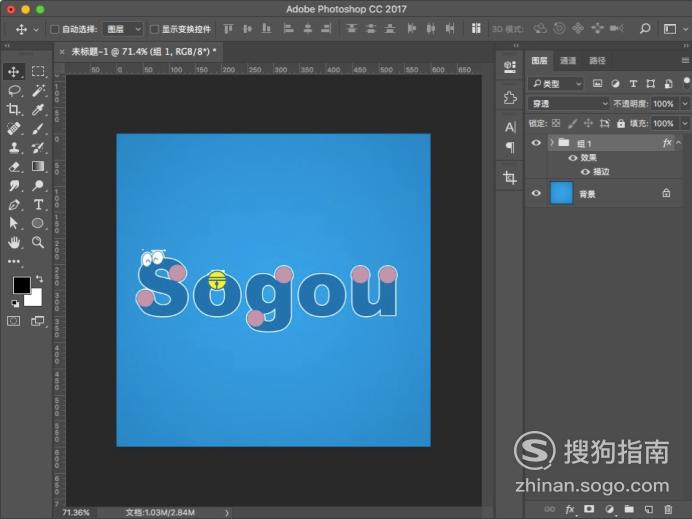Hide the 组 1 group layer
The height and width of the screenshot is (519, 692).
tap(536, 143)
